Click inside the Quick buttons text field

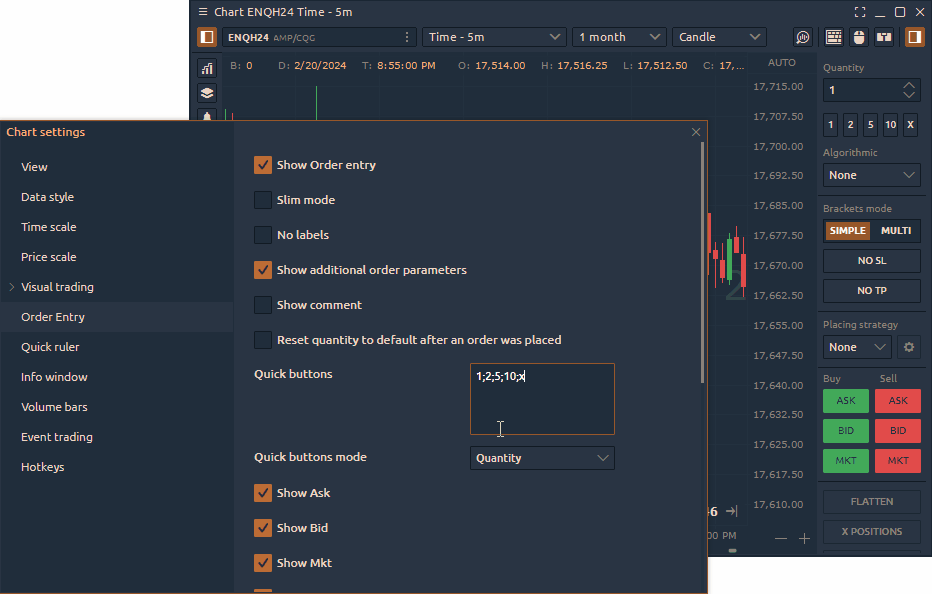(542, 399)
